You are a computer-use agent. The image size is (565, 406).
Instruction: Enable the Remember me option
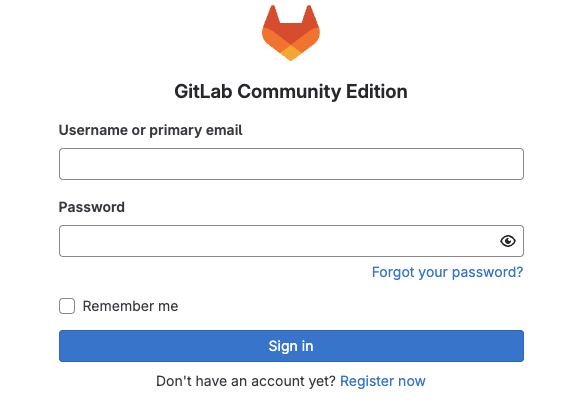(x=67, y=306)
